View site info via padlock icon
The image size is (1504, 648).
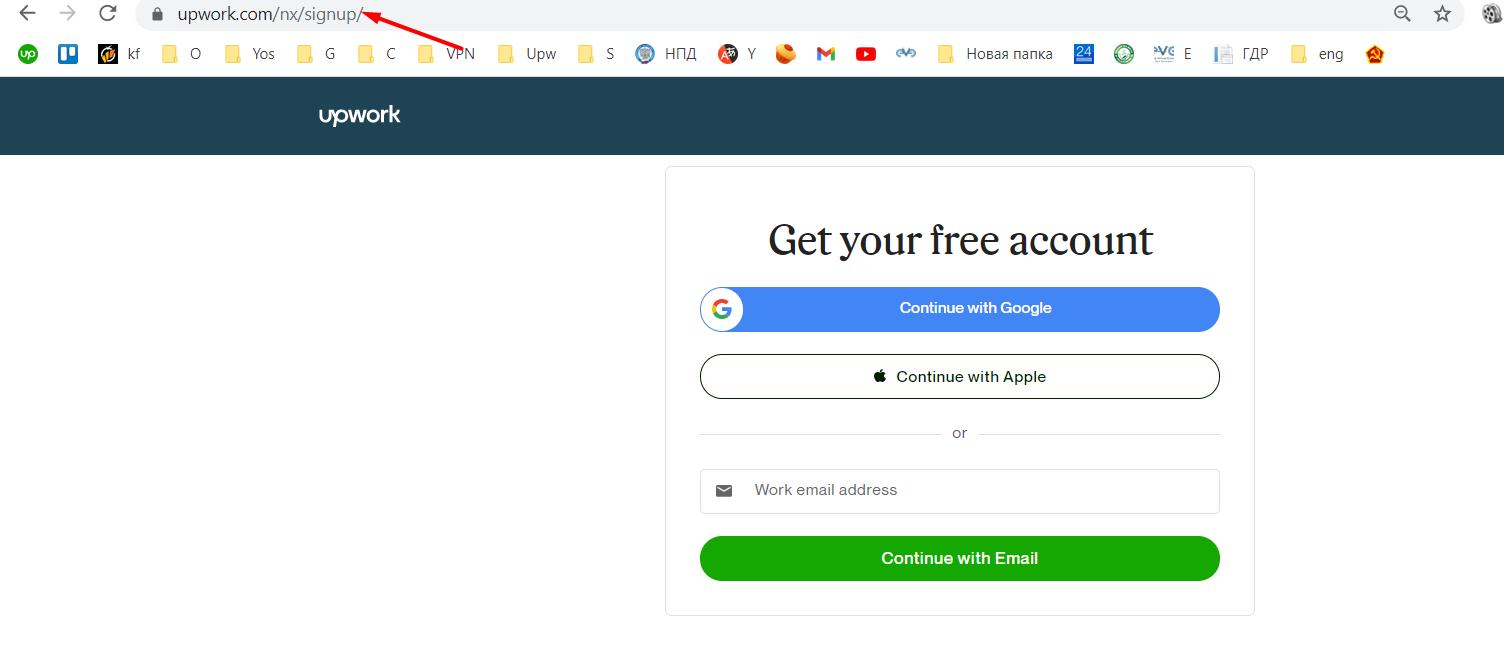pos(157,14)
